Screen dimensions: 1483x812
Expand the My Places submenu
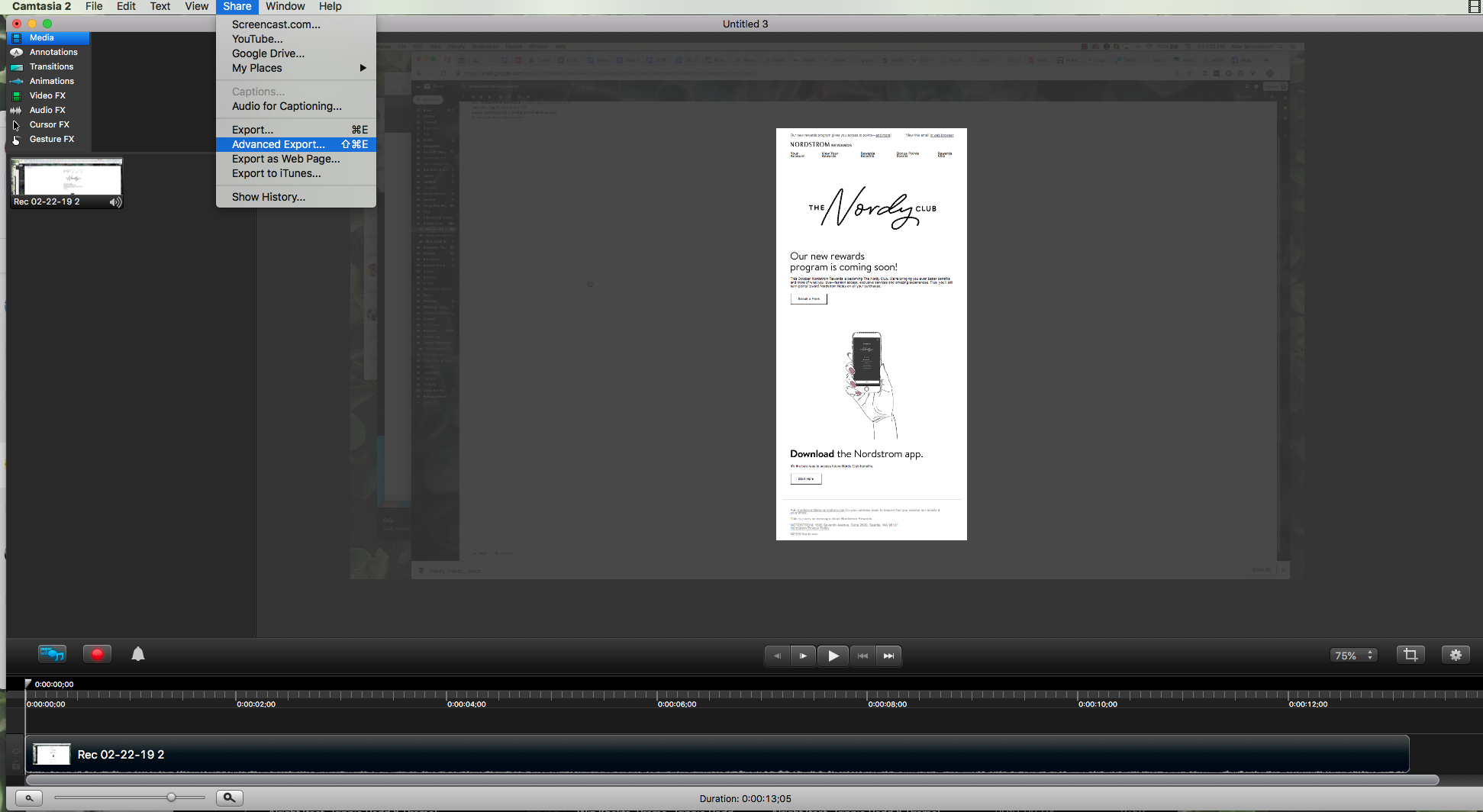click(296, 68)
